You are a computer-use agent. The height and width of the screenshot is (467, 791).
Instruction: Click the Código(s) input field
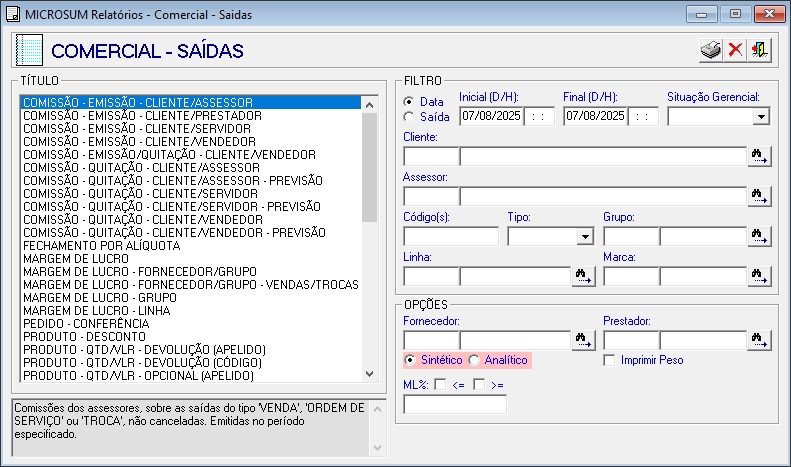[451, 236]
